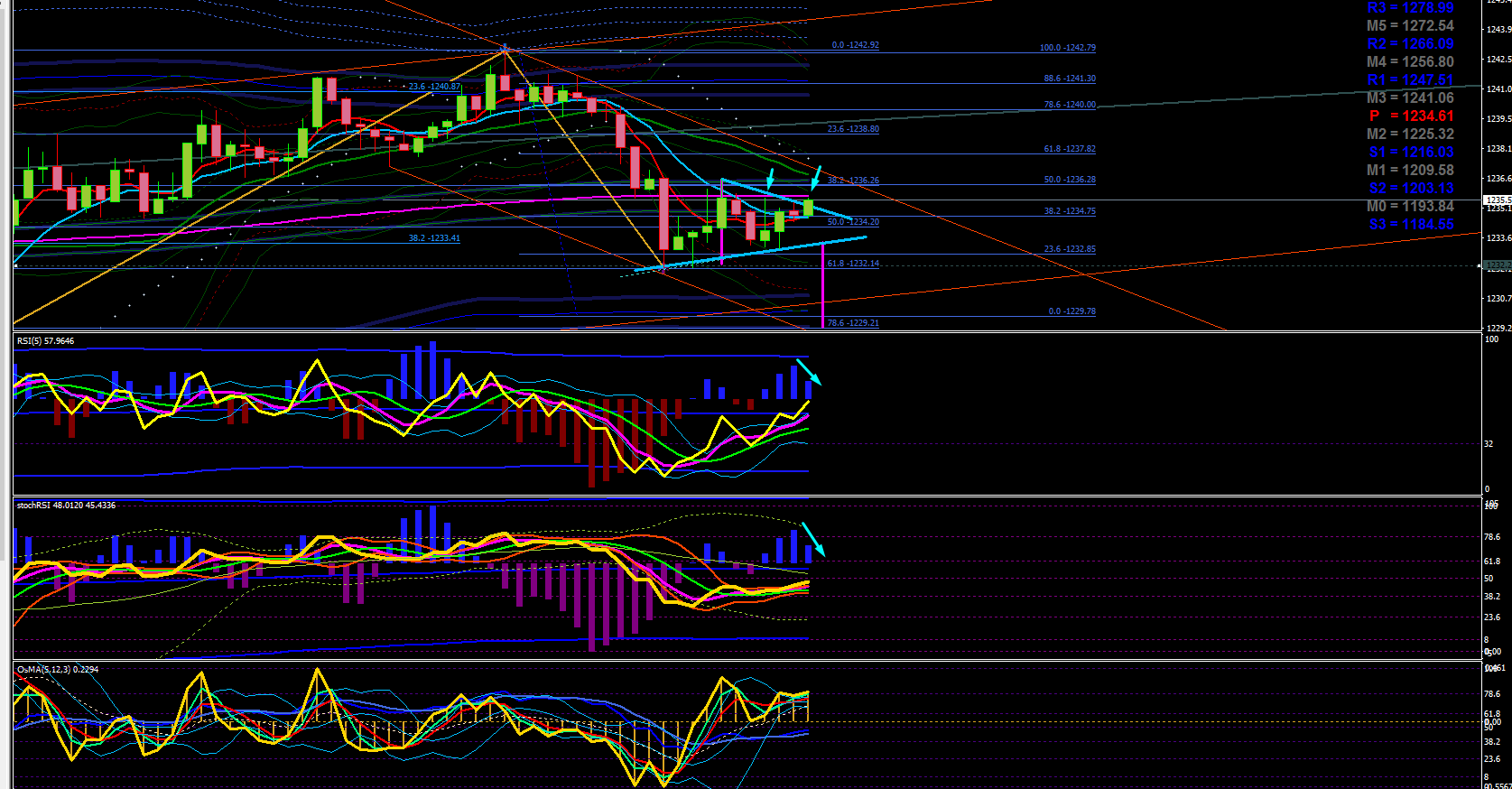This screenshot has width=1512, height=789.
Task: Select the stochRSI 48.0120 45.4336 indicator label
Action: pos(66,506)
